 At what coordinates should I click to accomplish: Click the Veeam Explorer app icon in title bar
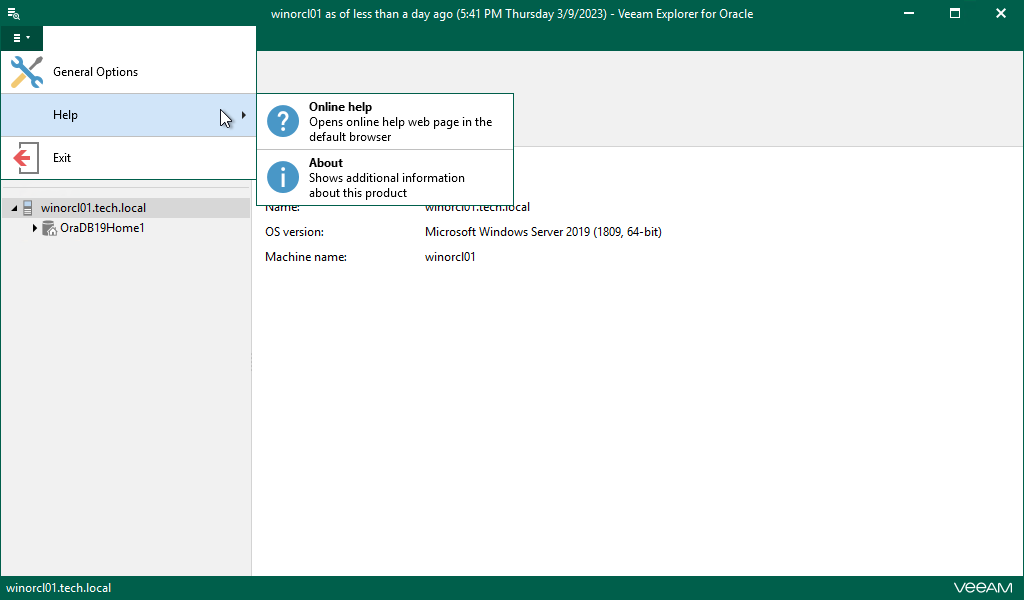tap(14, 13)
